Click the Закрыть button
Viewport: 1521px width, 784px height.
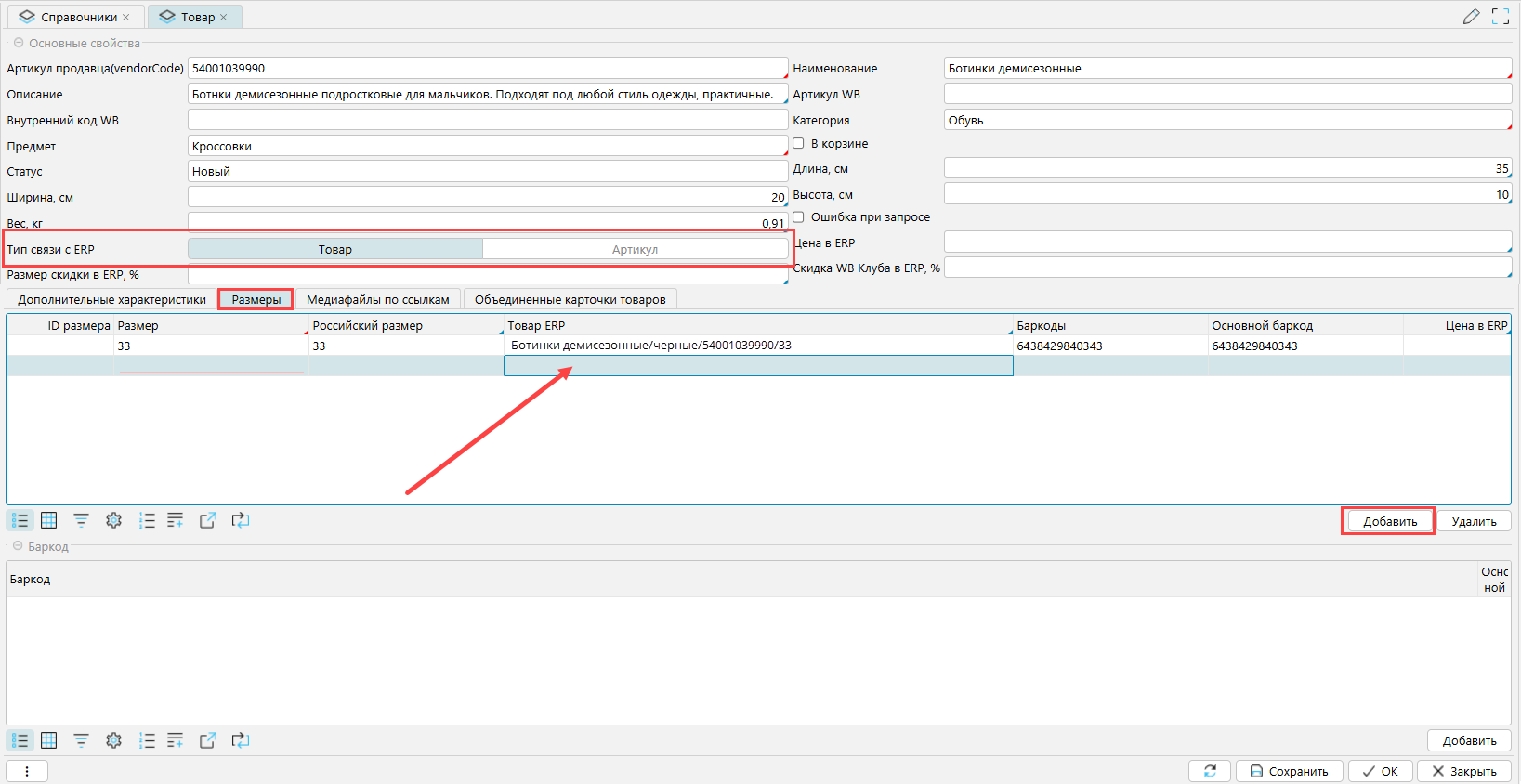tap(1464, 771)
